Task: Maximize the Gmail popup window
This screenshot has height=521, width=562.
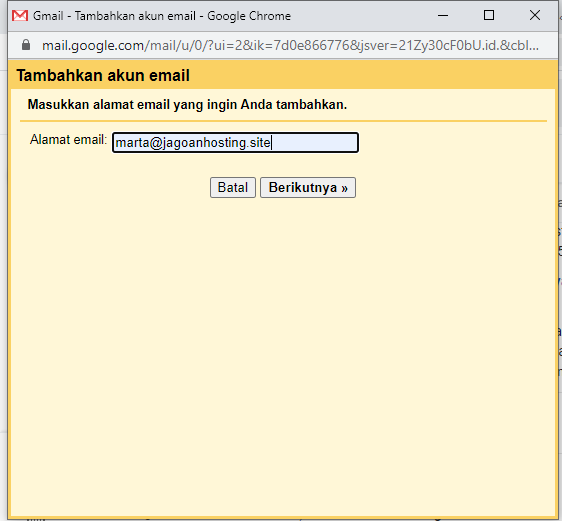Action: point(489,15)
